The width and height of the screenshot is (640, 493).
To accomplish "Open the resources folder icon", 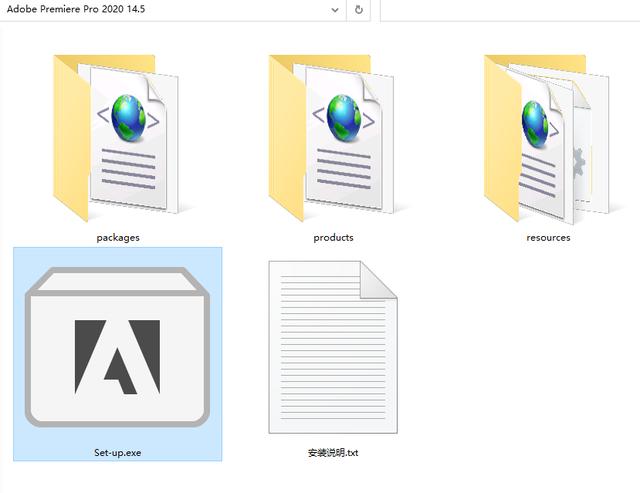I will coord(547,139).
